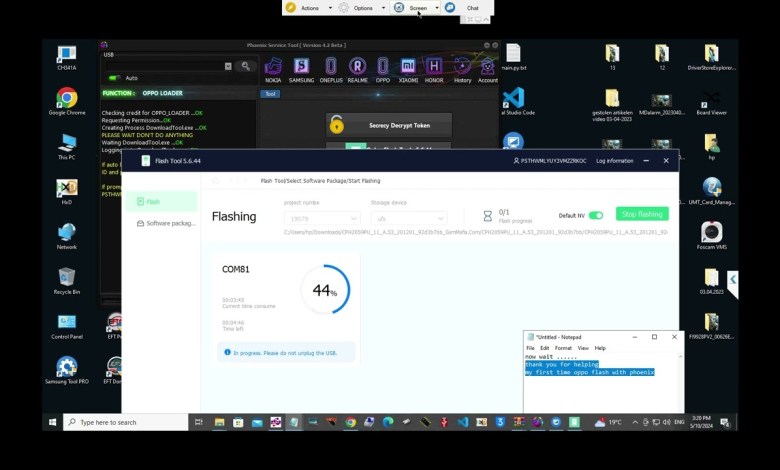Screen dimensions: 780x470
Task: Open Board Viewer desktop shortcut
Action: tap(711, 102)
